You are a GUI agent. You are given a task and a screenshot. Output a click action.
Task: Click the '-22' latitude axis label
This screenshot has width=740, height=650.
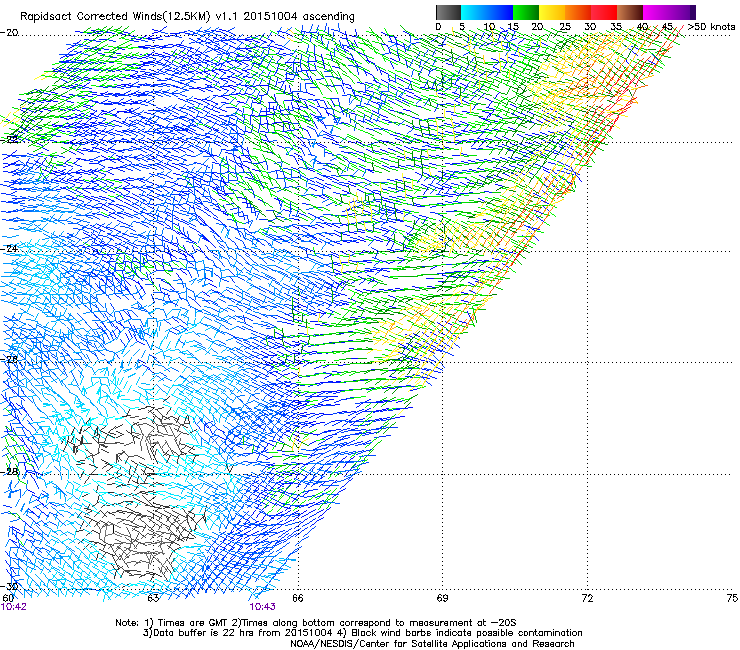tap(9, 139)
